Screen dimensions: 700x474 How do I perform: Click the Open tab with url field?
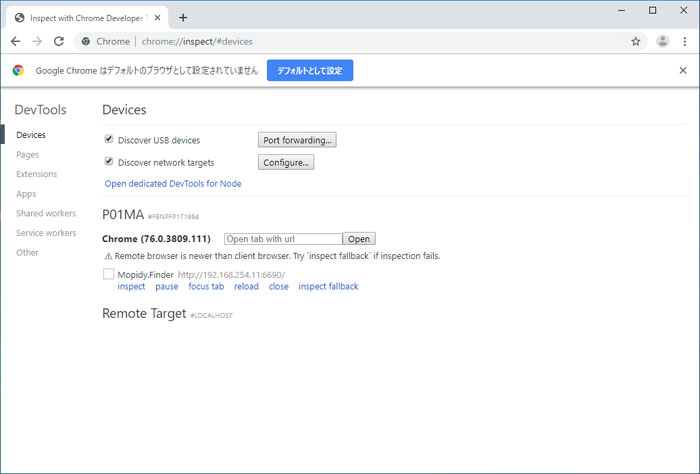283,239
